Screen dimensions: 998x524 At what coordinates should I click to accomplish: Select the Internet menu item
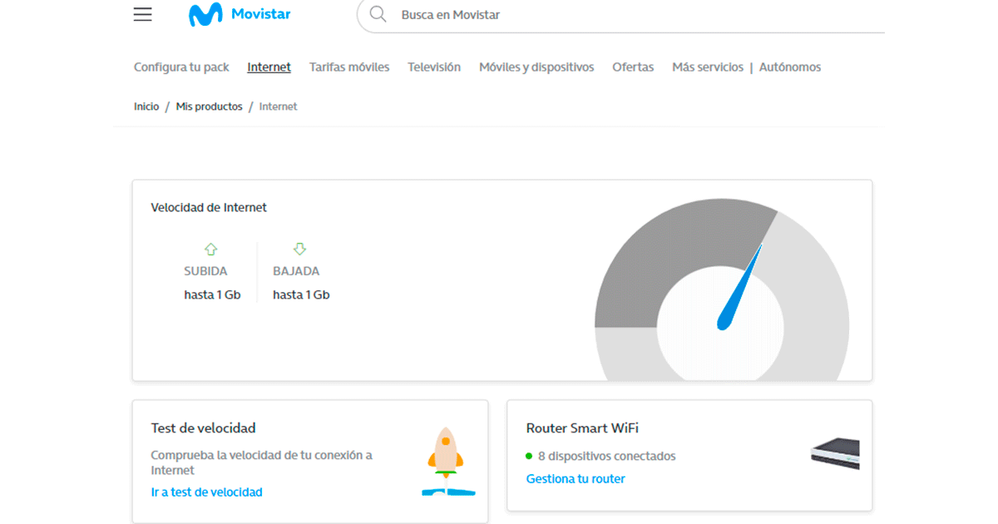(x=269, y=67)
